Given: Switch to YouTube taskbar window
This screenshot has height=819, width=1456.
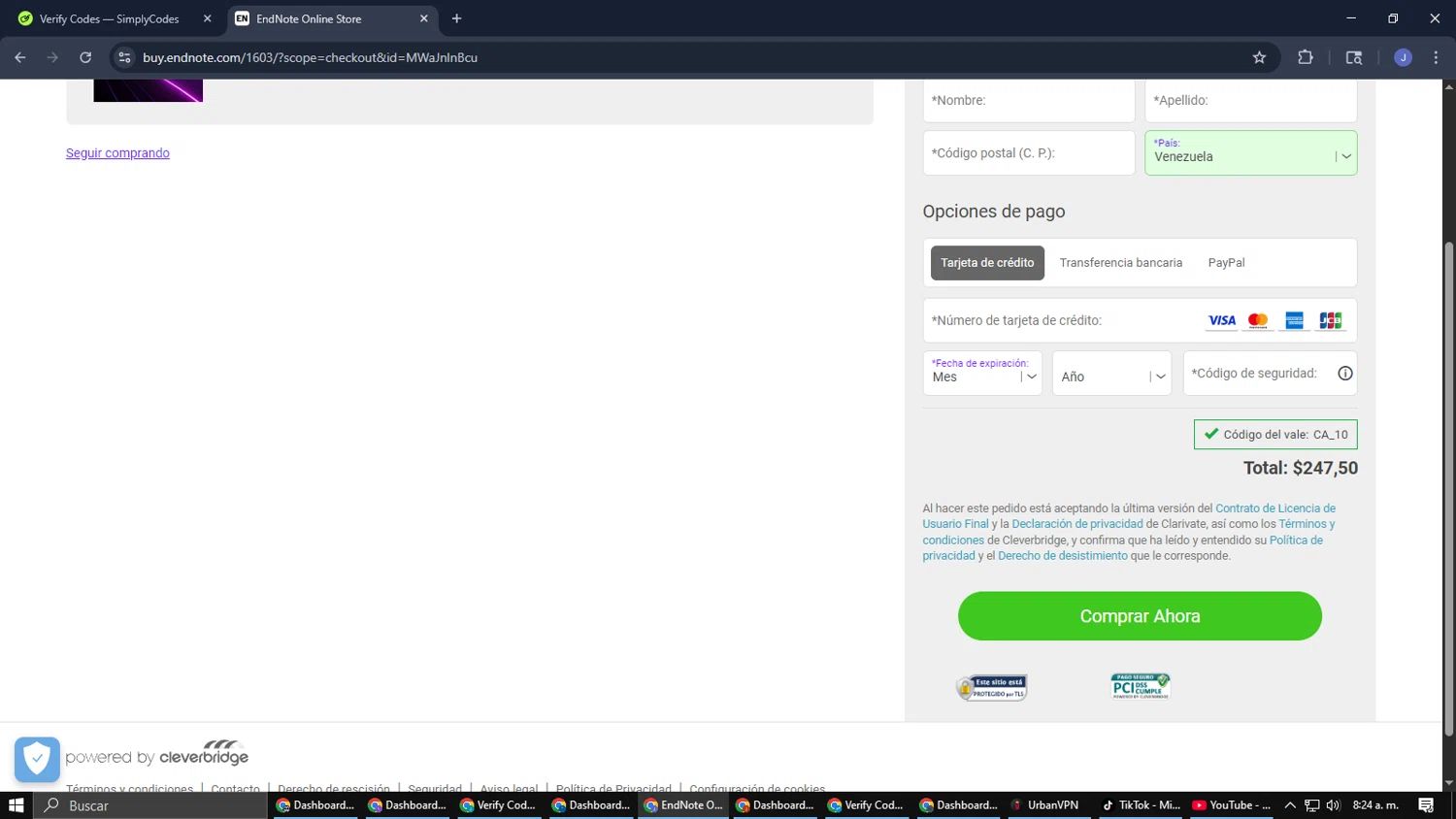Looking at the screenshot, I should pos(1231,805).
